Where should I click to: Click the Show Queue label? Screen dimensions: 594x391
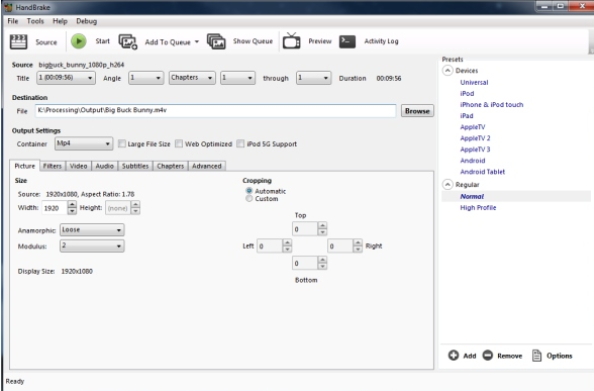253,41
